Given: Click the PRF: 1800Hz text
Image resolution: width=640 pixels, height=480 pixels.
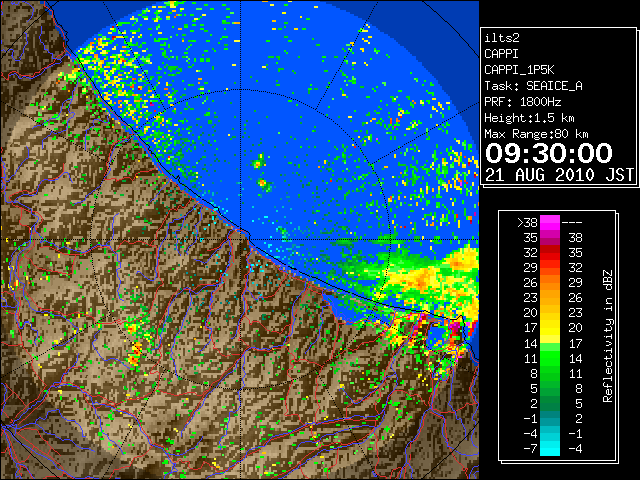Looking at the screenshot, I should pyautogui.click(x=522, y=102).
